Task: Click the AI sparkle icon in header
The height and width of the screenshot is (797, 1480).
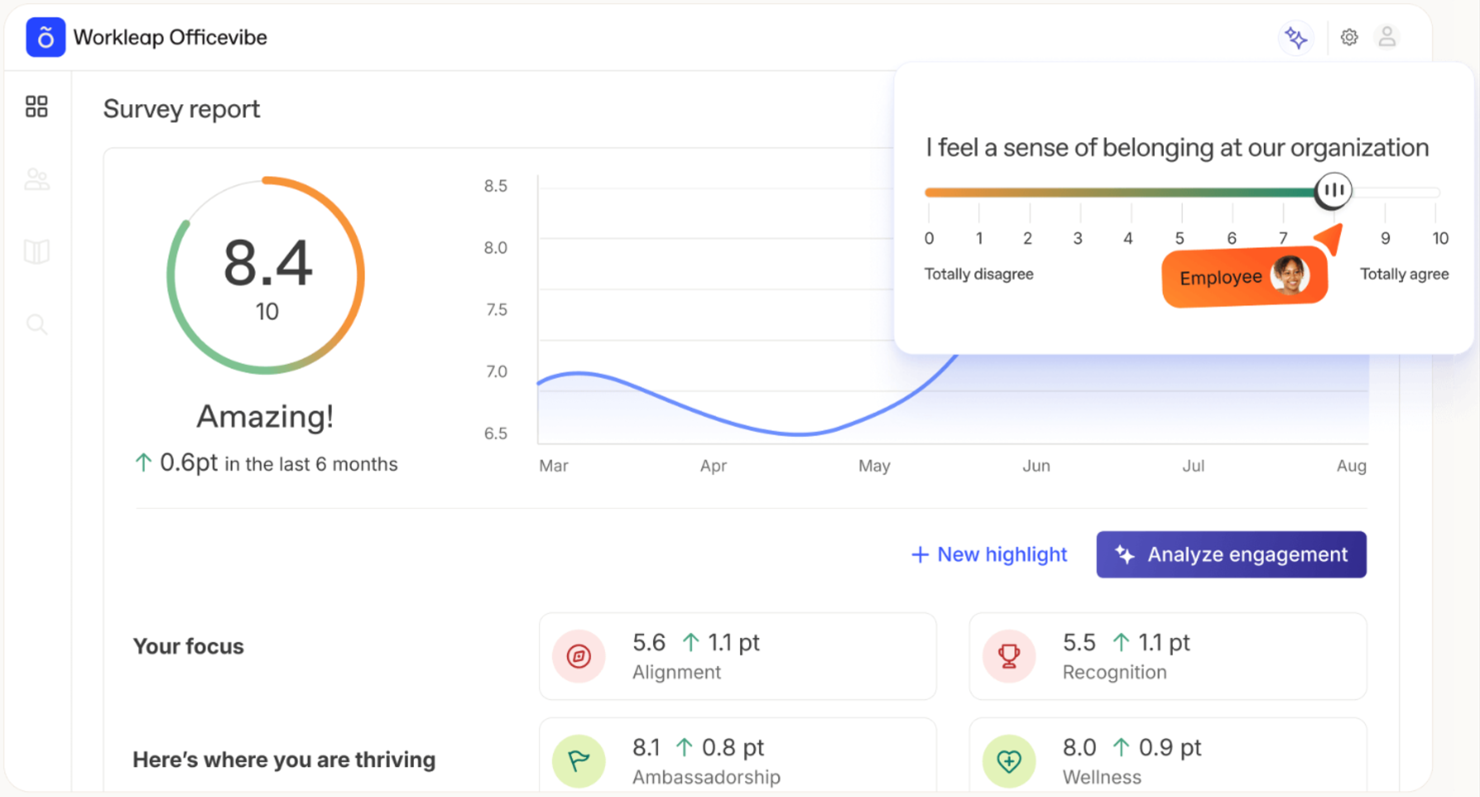Action: click(1296, 38)
